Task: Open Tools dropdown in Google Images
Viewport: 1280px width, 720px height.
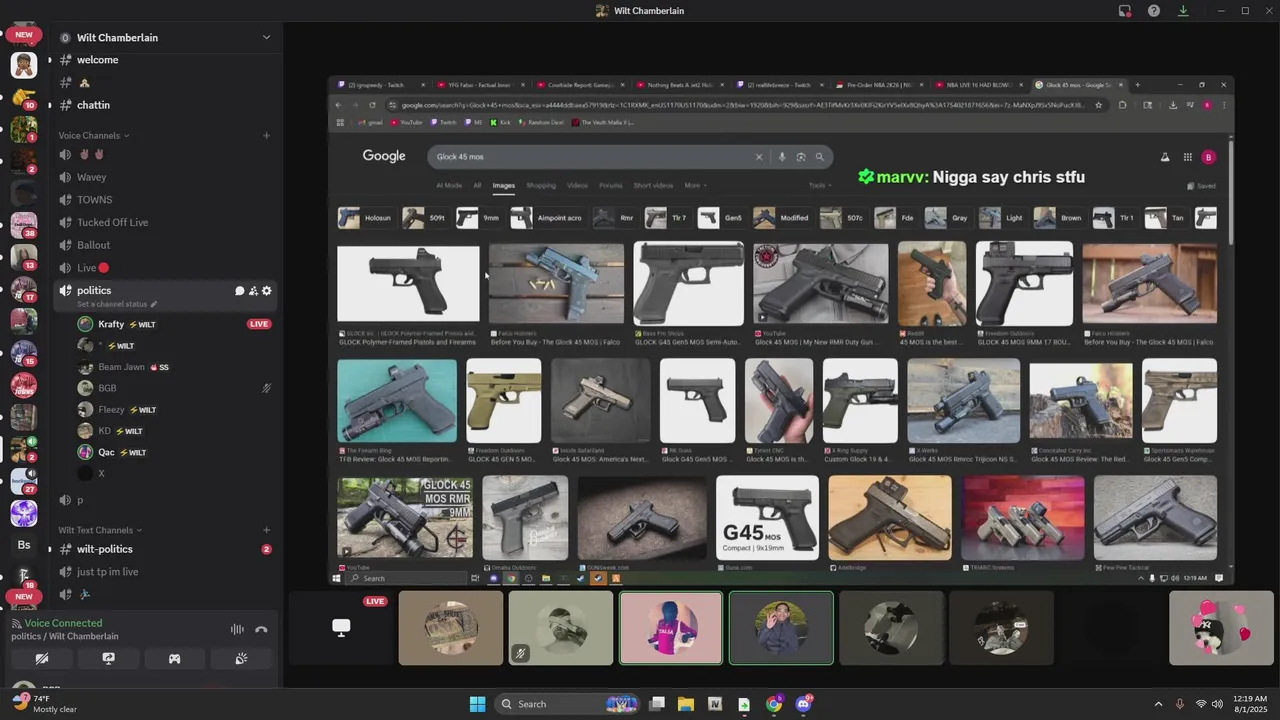Action: (x=820, y=185)
